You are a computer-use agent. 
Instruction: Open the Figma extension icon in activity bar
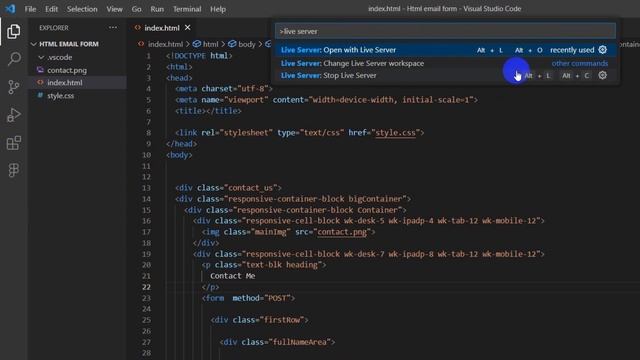coord(13,170)
